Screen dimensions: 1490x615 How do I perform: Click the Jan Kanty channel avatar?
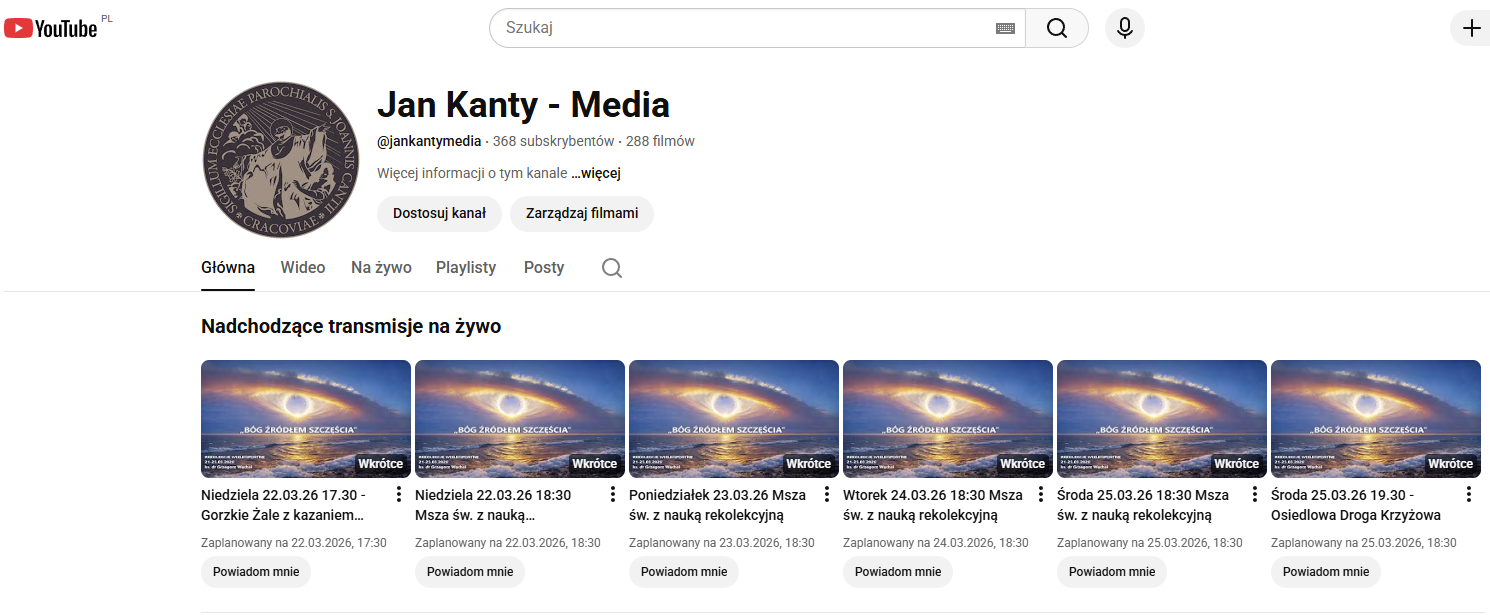point(281,159)
